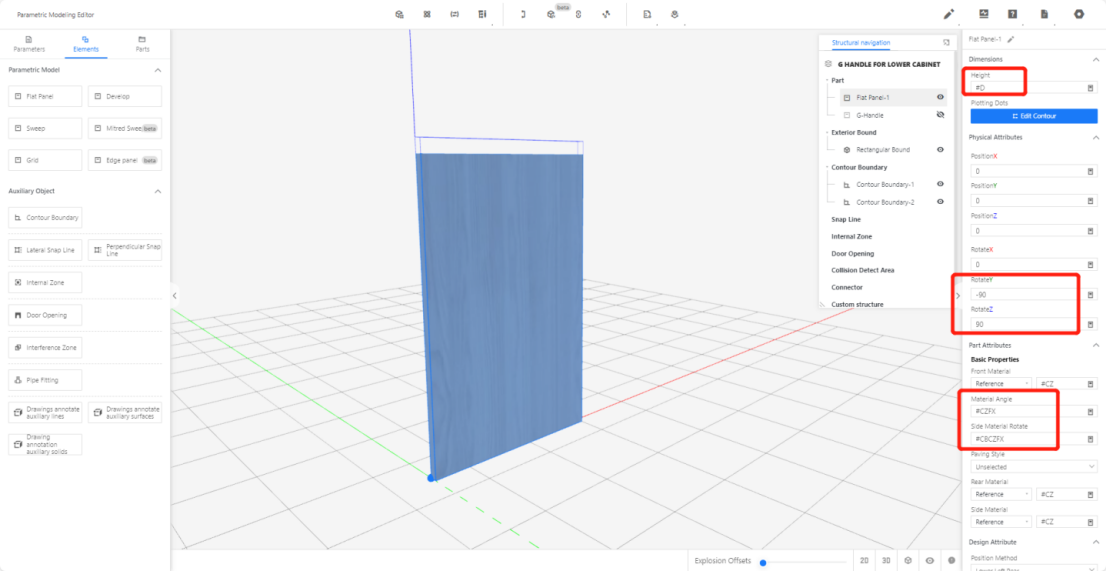This screenshot has width=1107, height=571.
Task: Pop out the Structural navigation panel
Action: coord(946,43)
